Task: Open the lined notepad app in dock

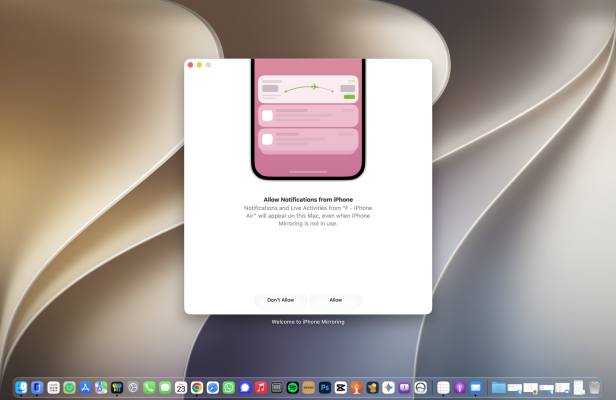Action: (x=444, y=388)
